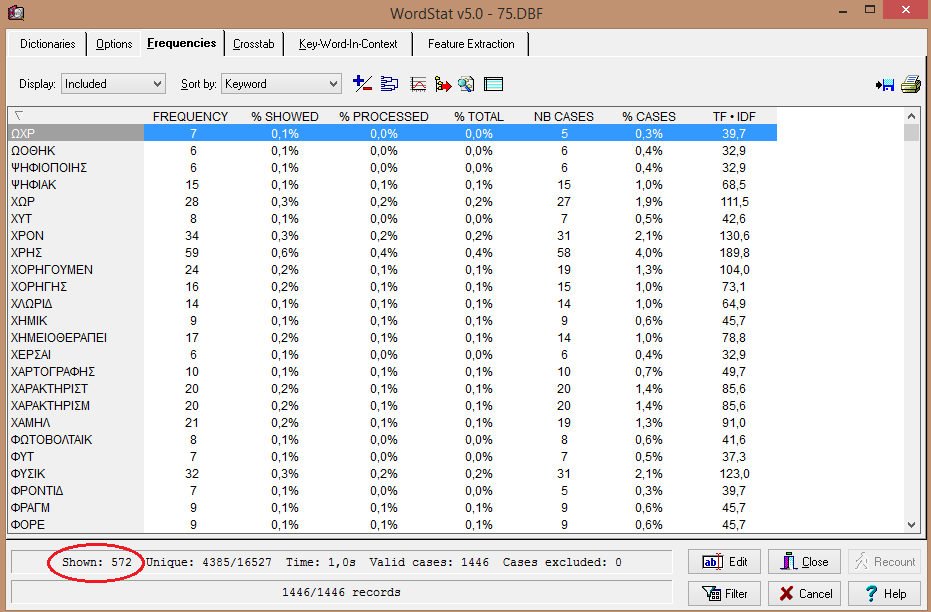Select the ΧΥΤ keyword row
This screenshot has height=612, width=931.
[x=392, y=218]
